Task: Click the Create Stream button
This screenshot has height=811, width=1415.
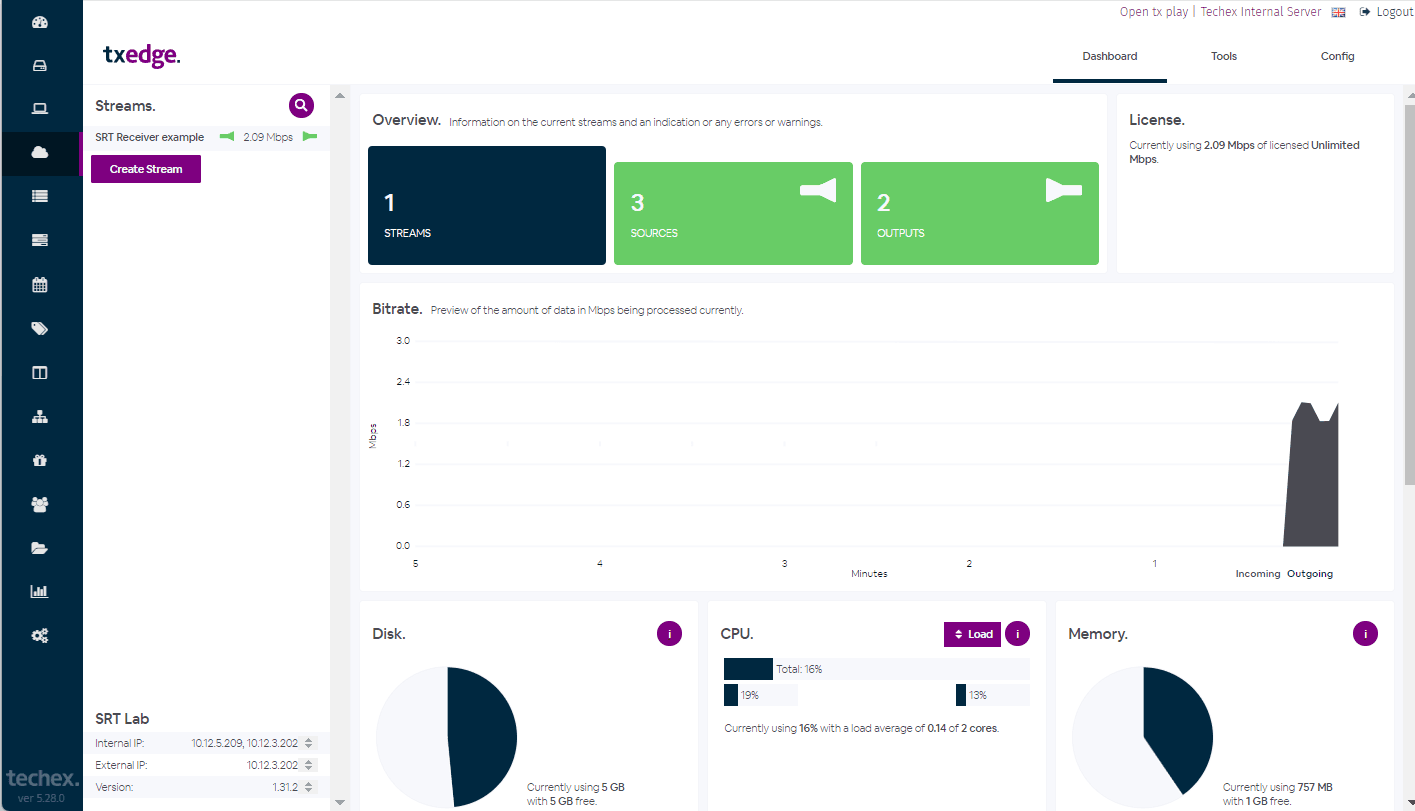Action: (146, 169)
